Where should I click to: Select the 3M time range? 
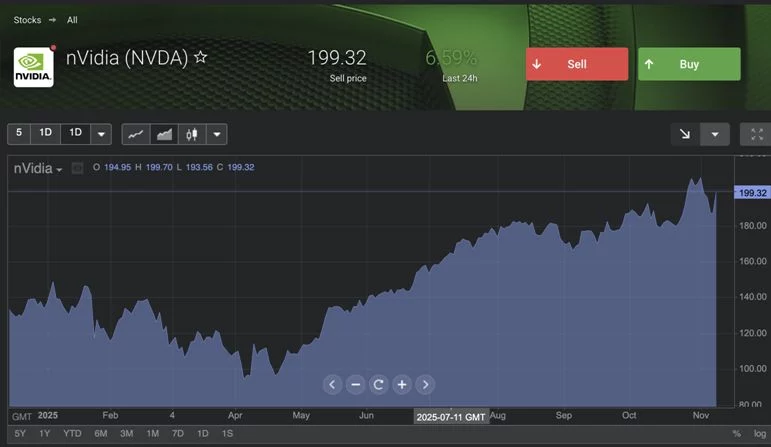pos(127,434)
